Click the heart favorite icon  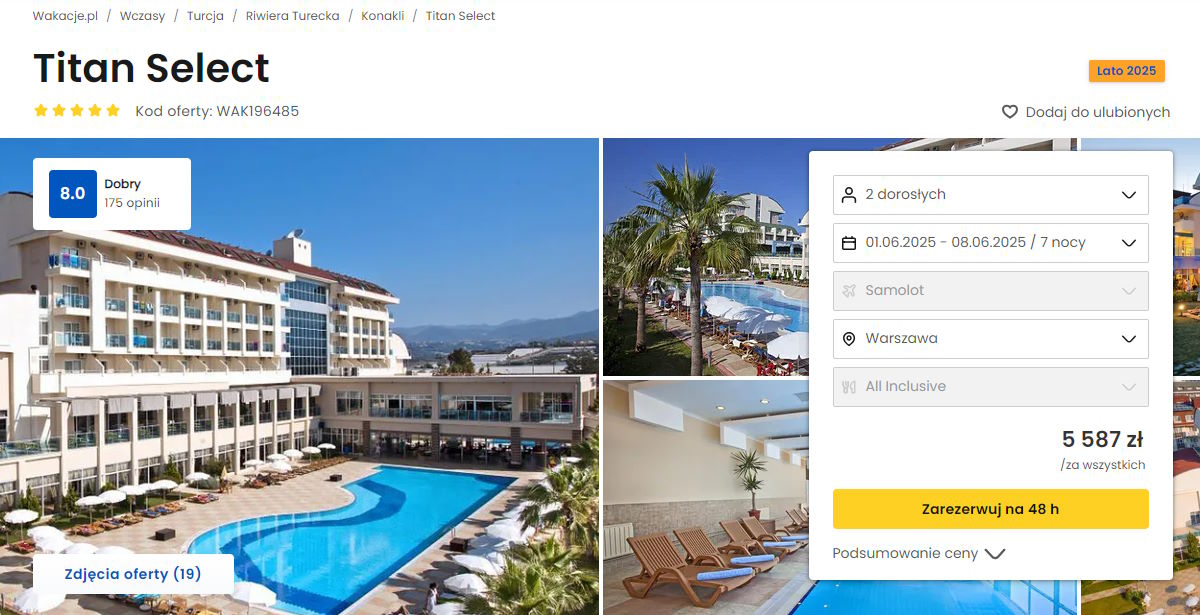tap(1010, 112)
